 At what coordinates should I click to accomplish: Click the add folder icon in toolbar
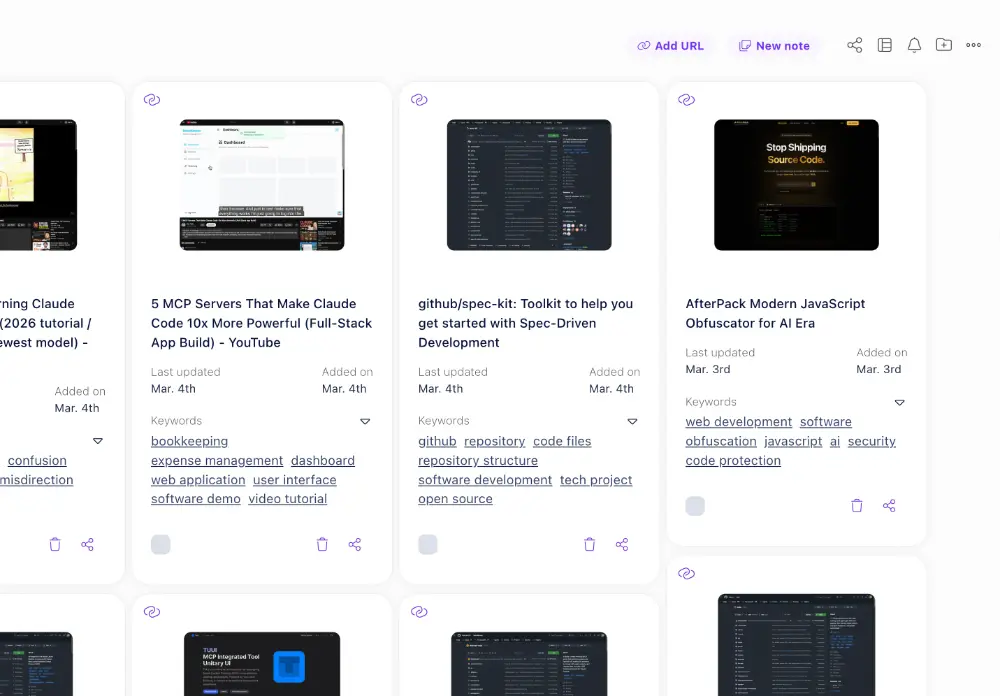pyautogui.click(x=944, y=45)
